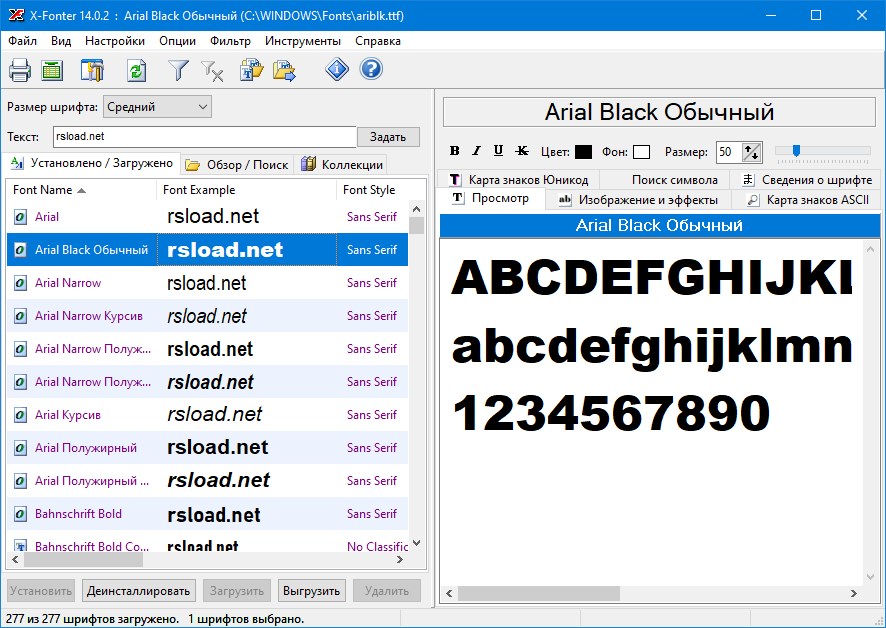
Task: Click the white Фон background swatch
Action: pos(641,152)
